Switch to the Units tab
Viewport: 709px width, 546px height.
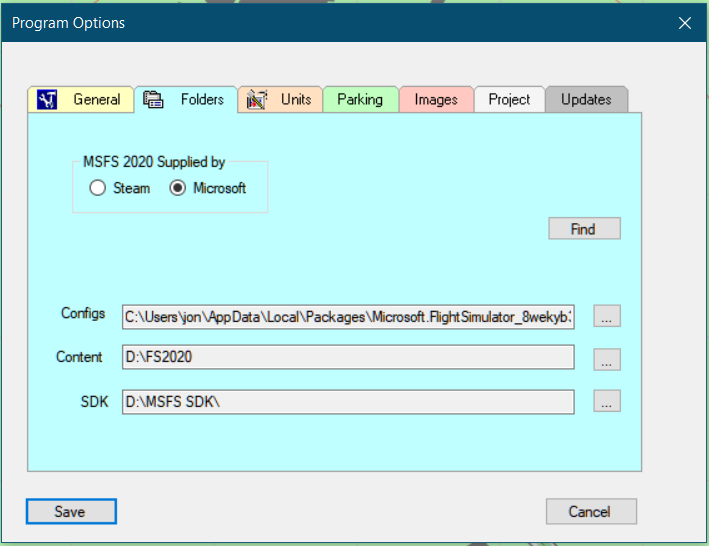pos(280,99)
